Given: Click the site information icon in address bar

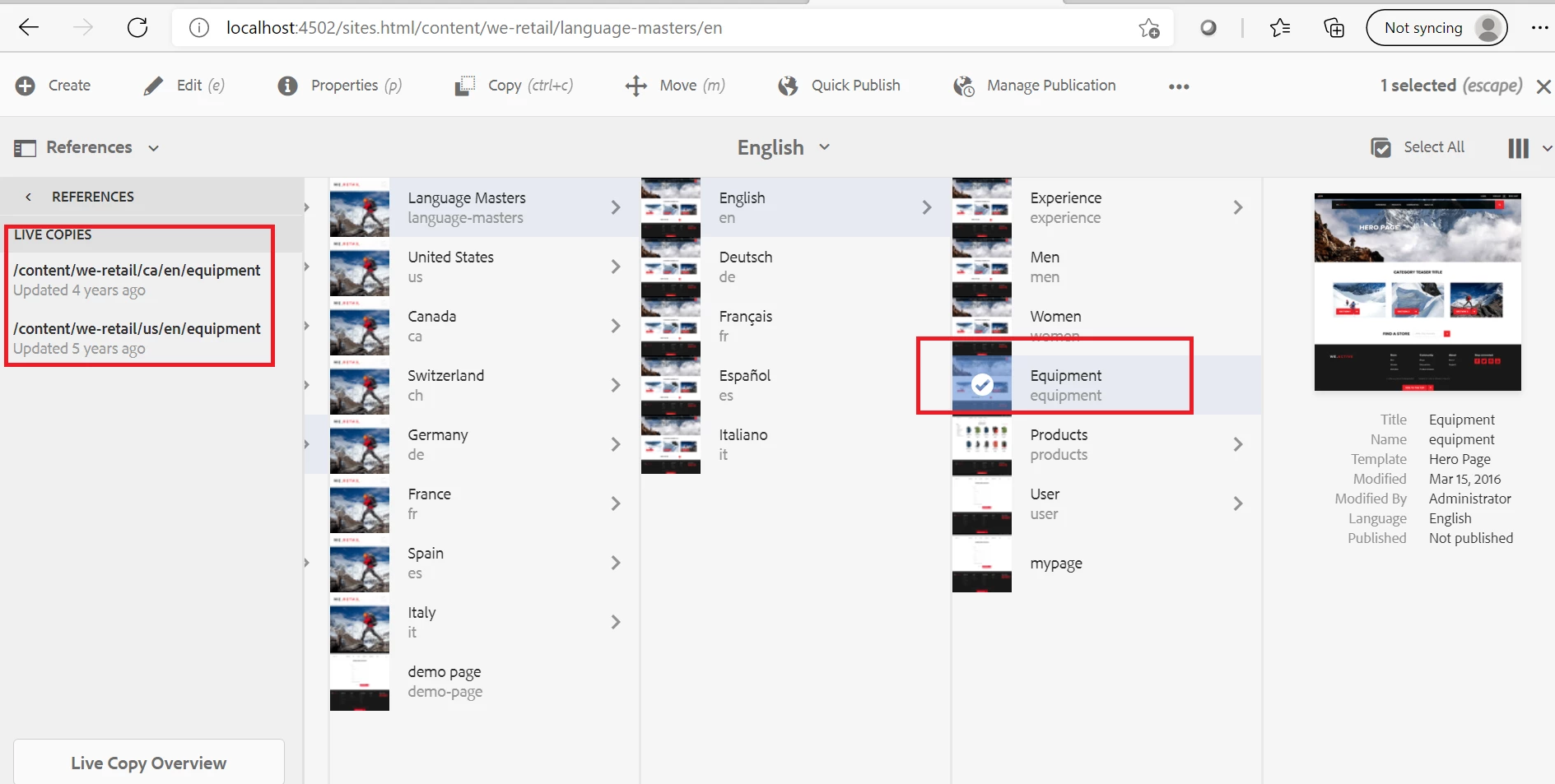Looking at the screenshot, I should point(199,28).
